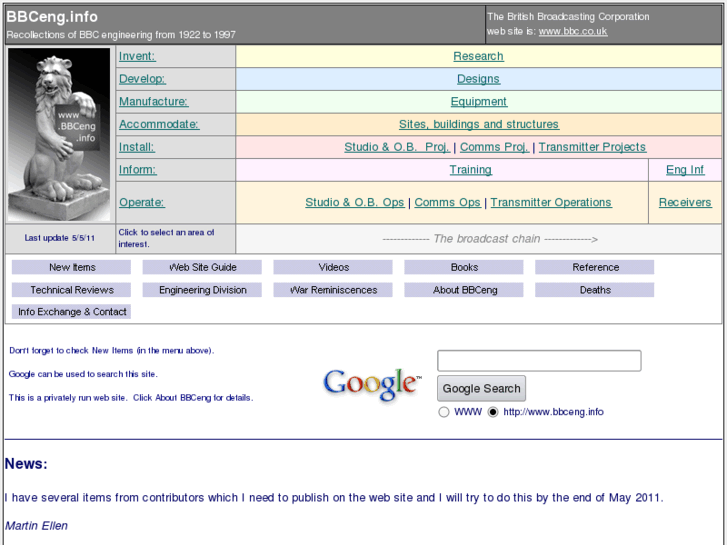Viewport: 727px width, 545px height.
Task: Go to the Research page
Action: tap(478, 56)
